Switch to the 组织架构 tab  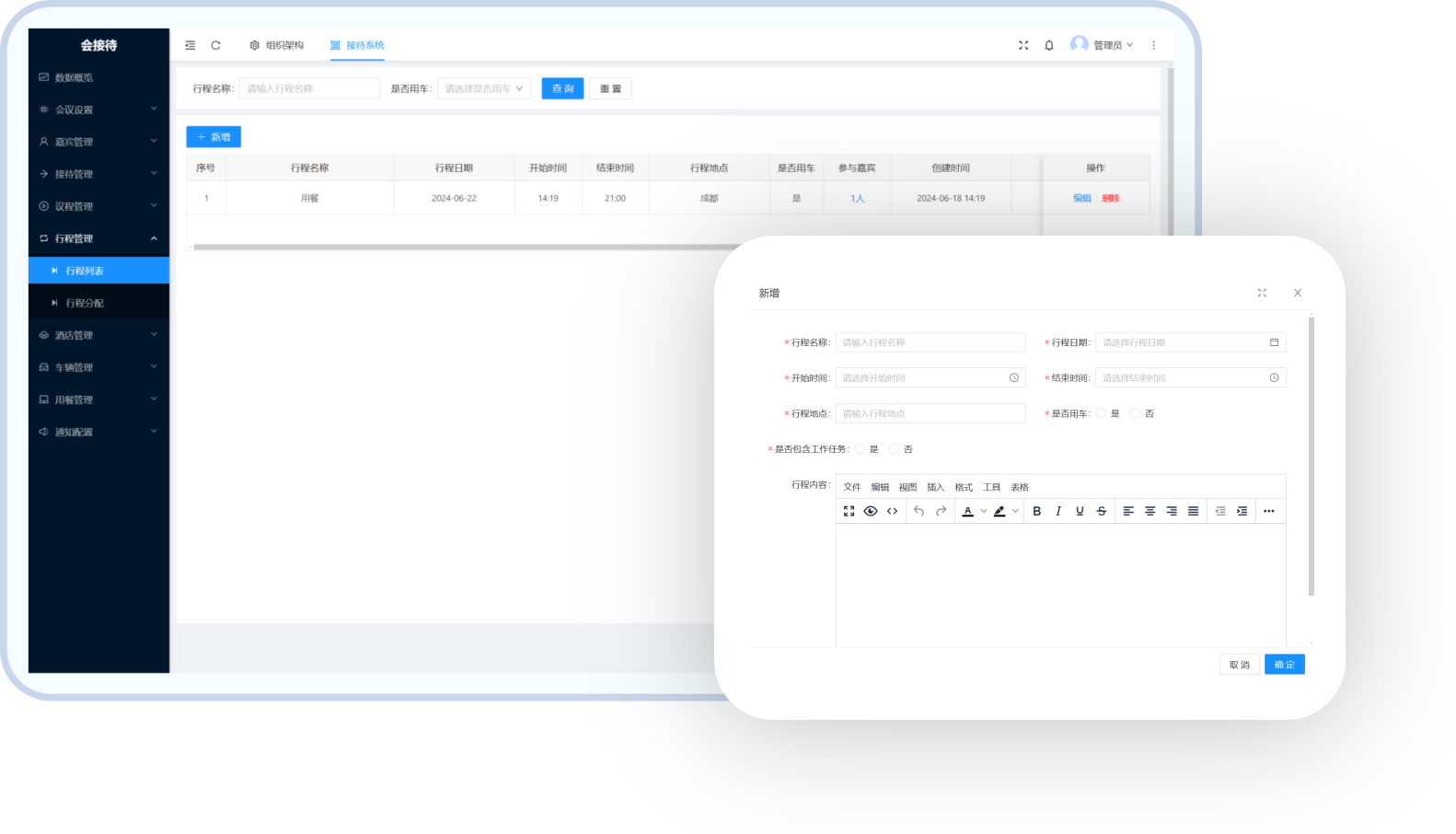tap(277, 45)
